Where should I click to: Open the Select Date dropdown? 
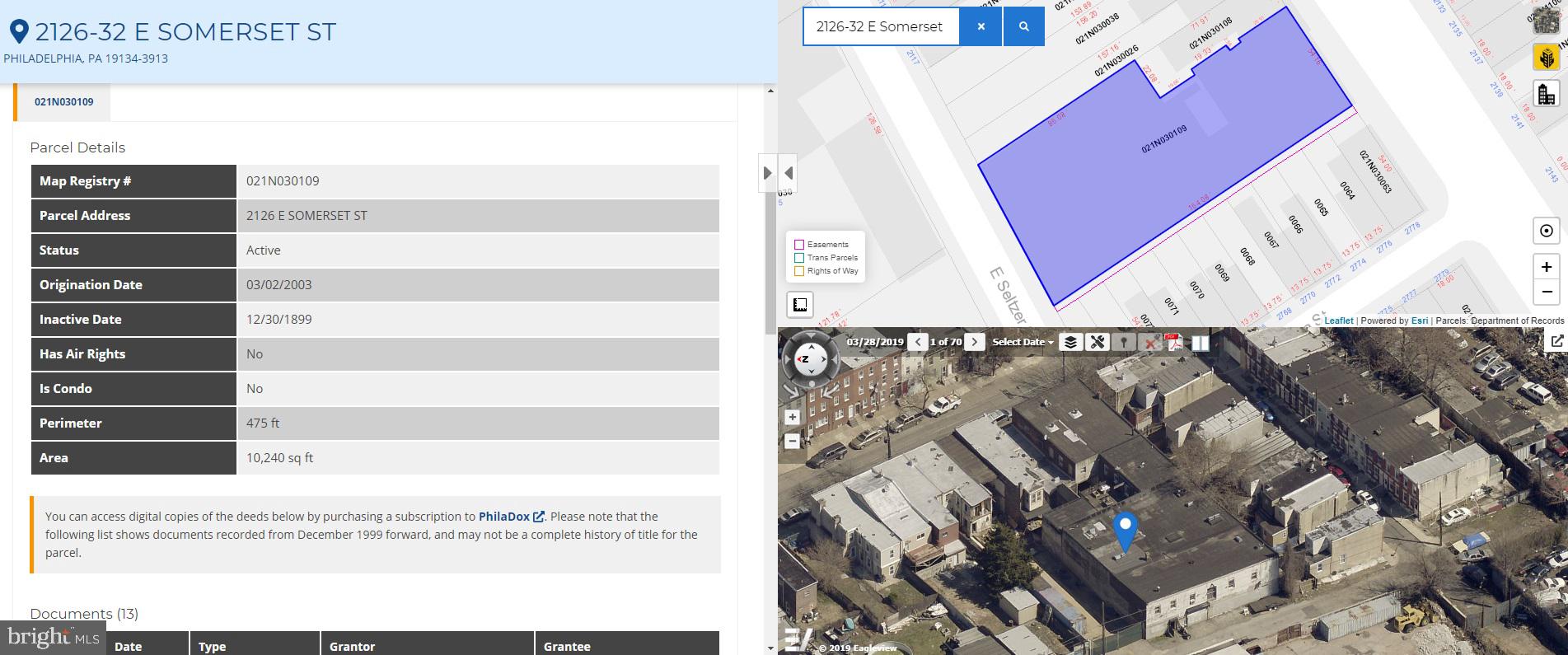tap(1023, 342)
